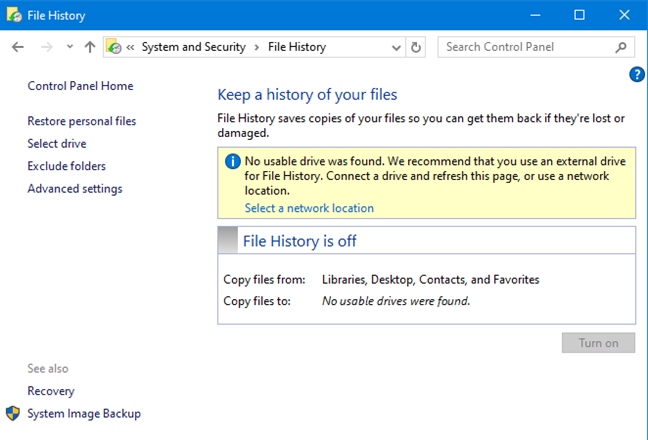The width and height of the screenshot is (648, 440).
Task: Click the 'See also' label
Action: tap(48, 369)
